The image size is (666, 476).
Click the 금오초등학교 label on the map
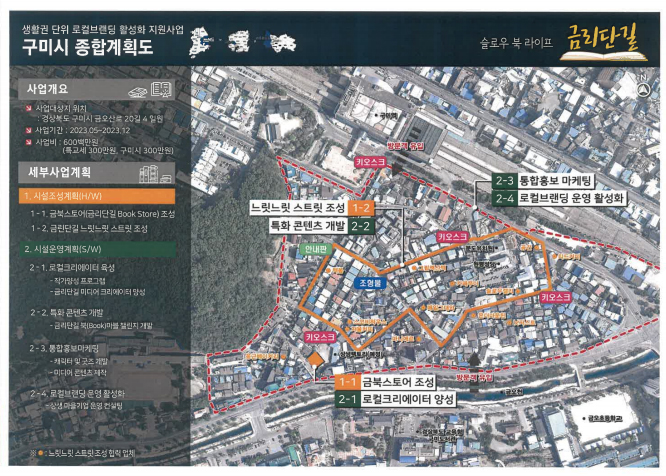604,418
